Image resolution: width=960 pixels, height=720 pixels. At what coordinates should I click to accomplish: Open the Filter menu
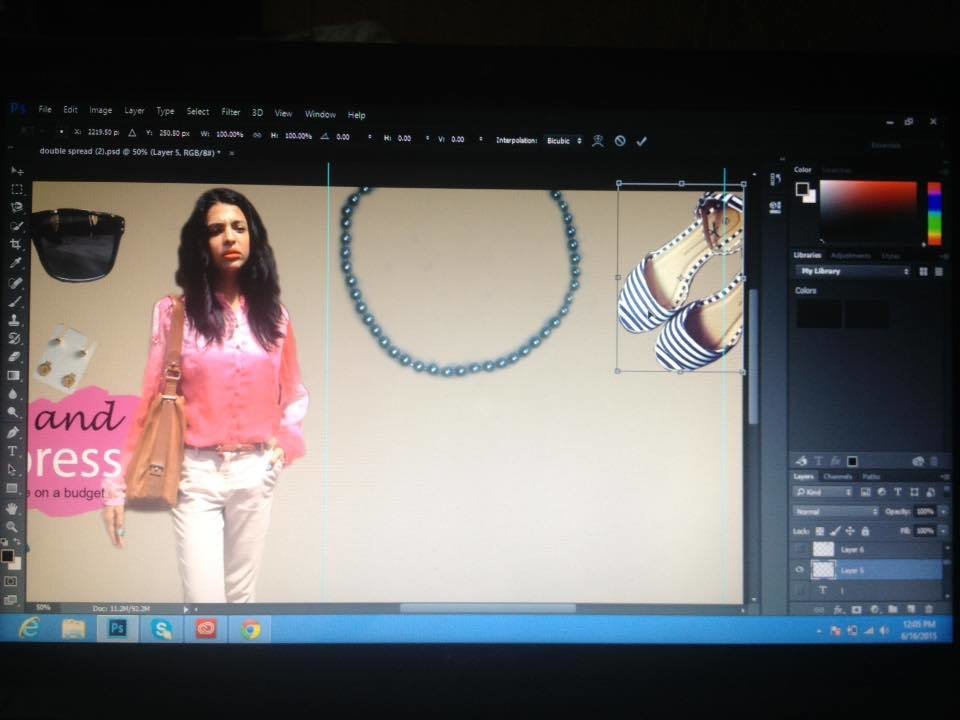230,112
